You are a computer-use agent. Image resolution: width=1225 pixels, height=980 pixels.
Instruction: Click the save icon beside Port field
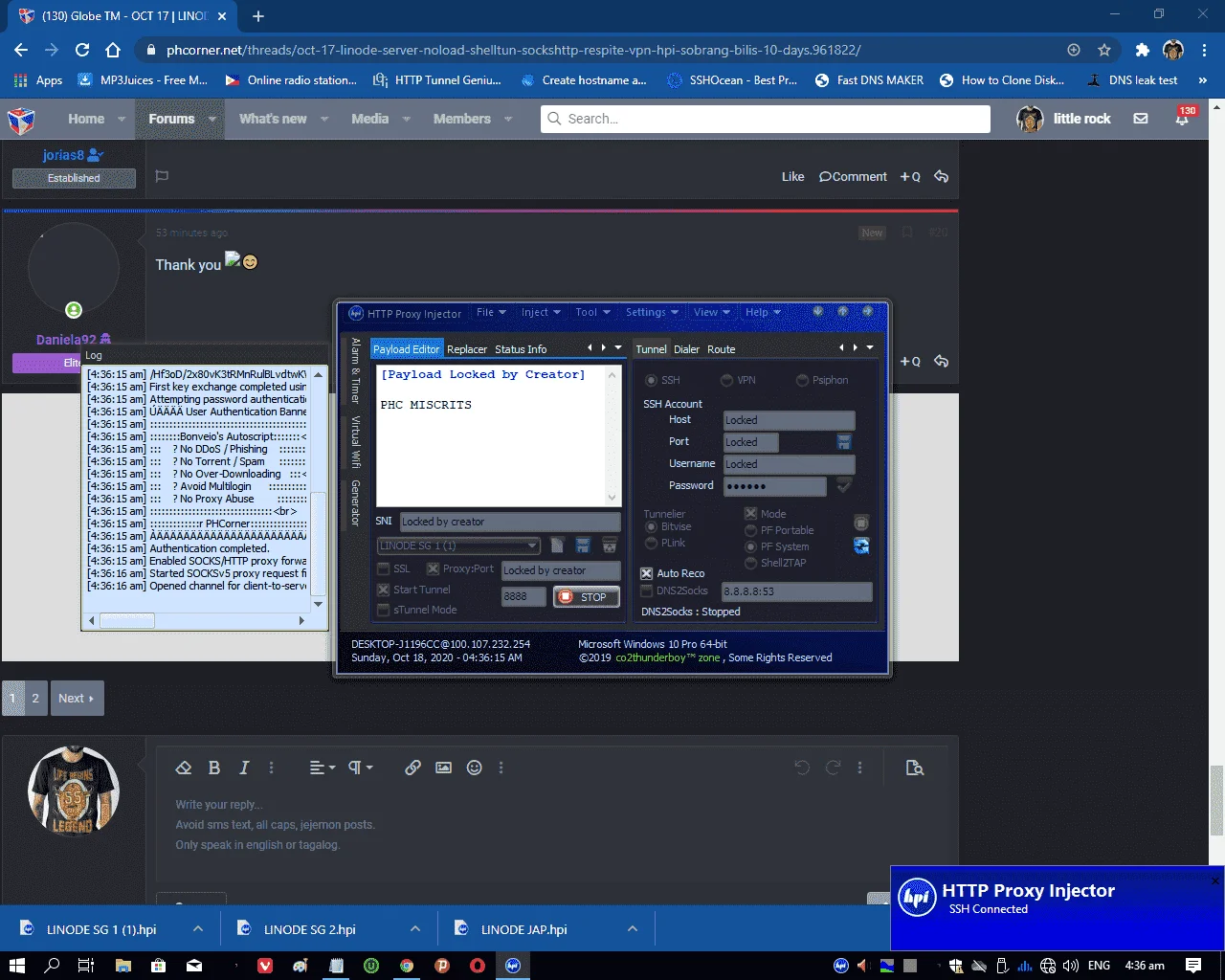click(844, 441)
